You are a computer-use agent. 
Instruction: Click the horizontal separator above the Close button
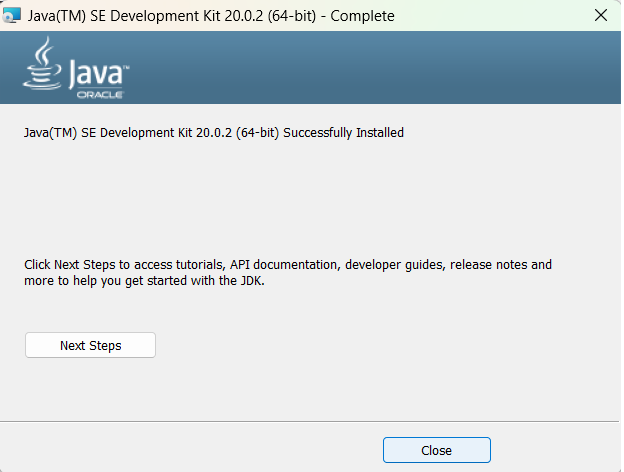pyautogui.click(x=310, y=421)
